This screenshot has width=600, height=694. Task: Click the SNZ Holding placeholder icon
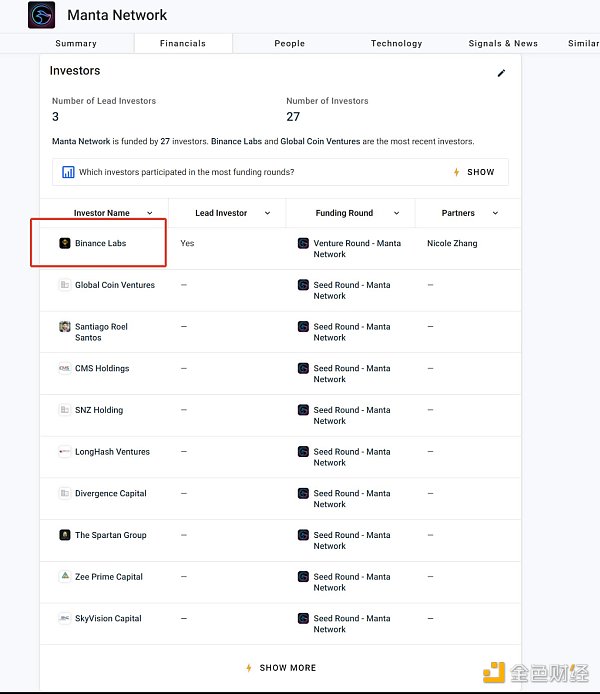pyautogui.click(x=65, y=410)
